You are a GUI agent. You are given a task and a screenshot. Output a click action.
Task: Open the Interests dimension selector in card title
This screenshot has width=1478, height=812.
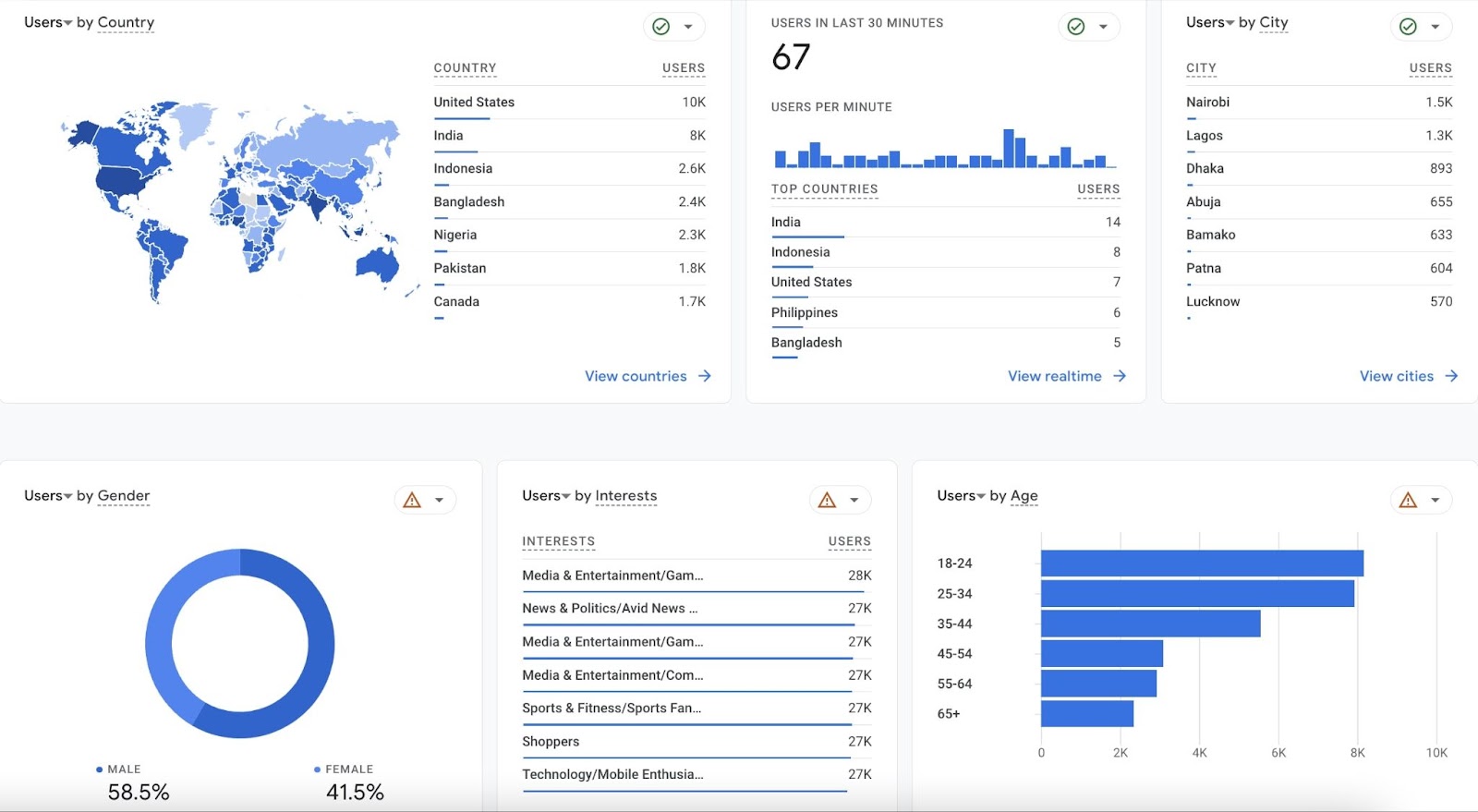pyautogui.click(x=625, y=496)
